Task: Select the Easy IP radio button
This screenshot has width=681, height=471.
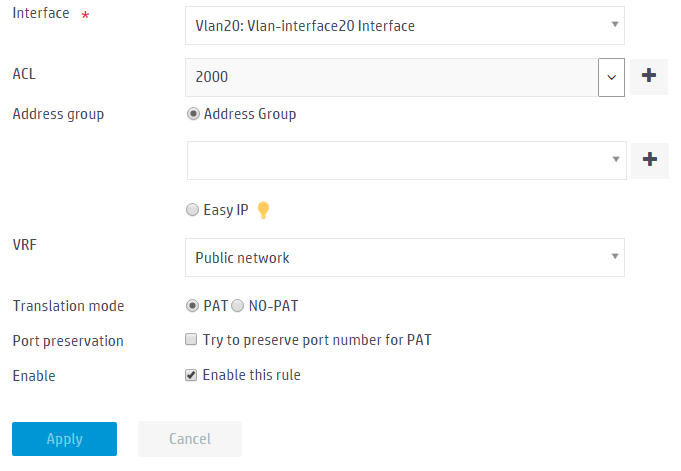Action: pos(192,210)
